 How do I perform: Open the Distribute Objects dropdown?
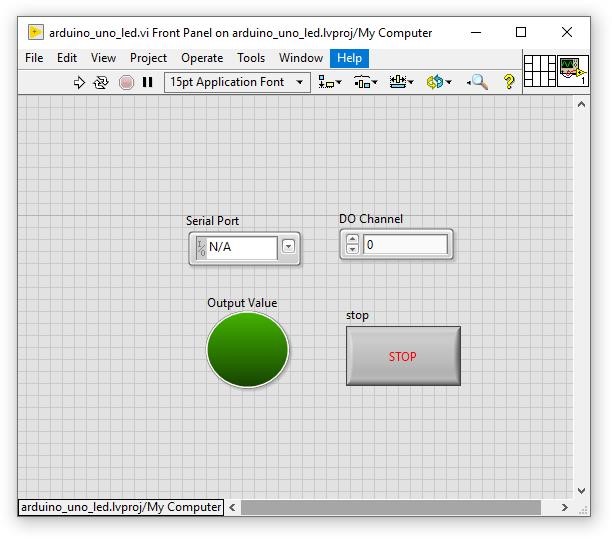[366, 82]
